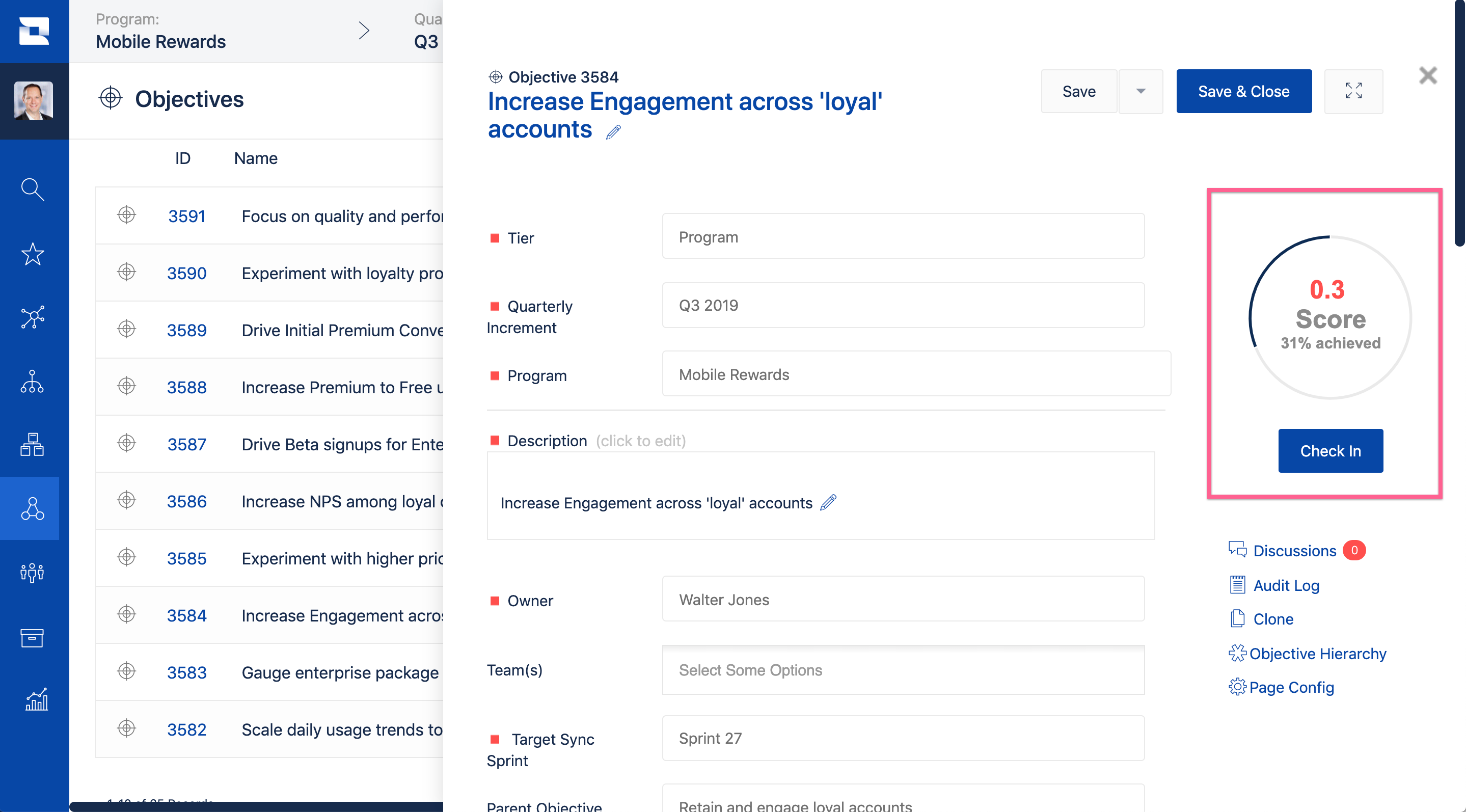Open Target Sync Sprint dropdown
The width and height of the screenshot is (1466, 812).
(903, 739)
